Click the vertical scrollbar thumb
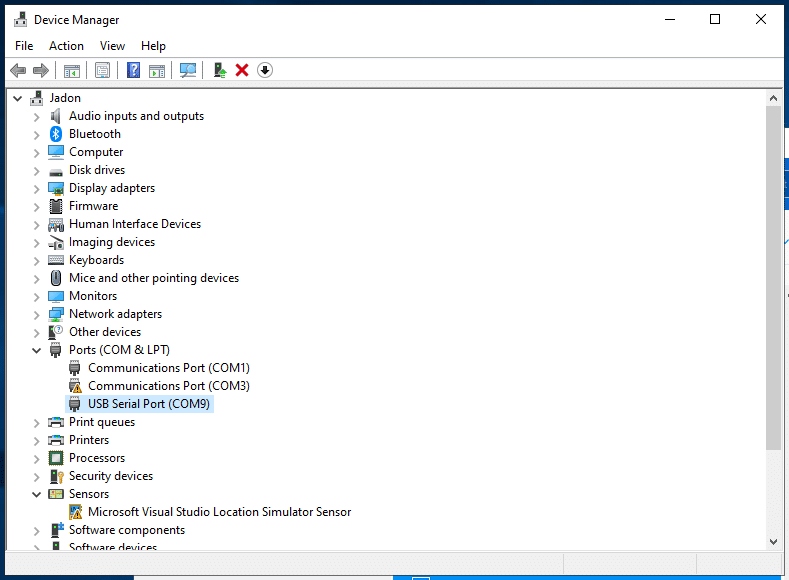789x580 pixels. point(773,278)
